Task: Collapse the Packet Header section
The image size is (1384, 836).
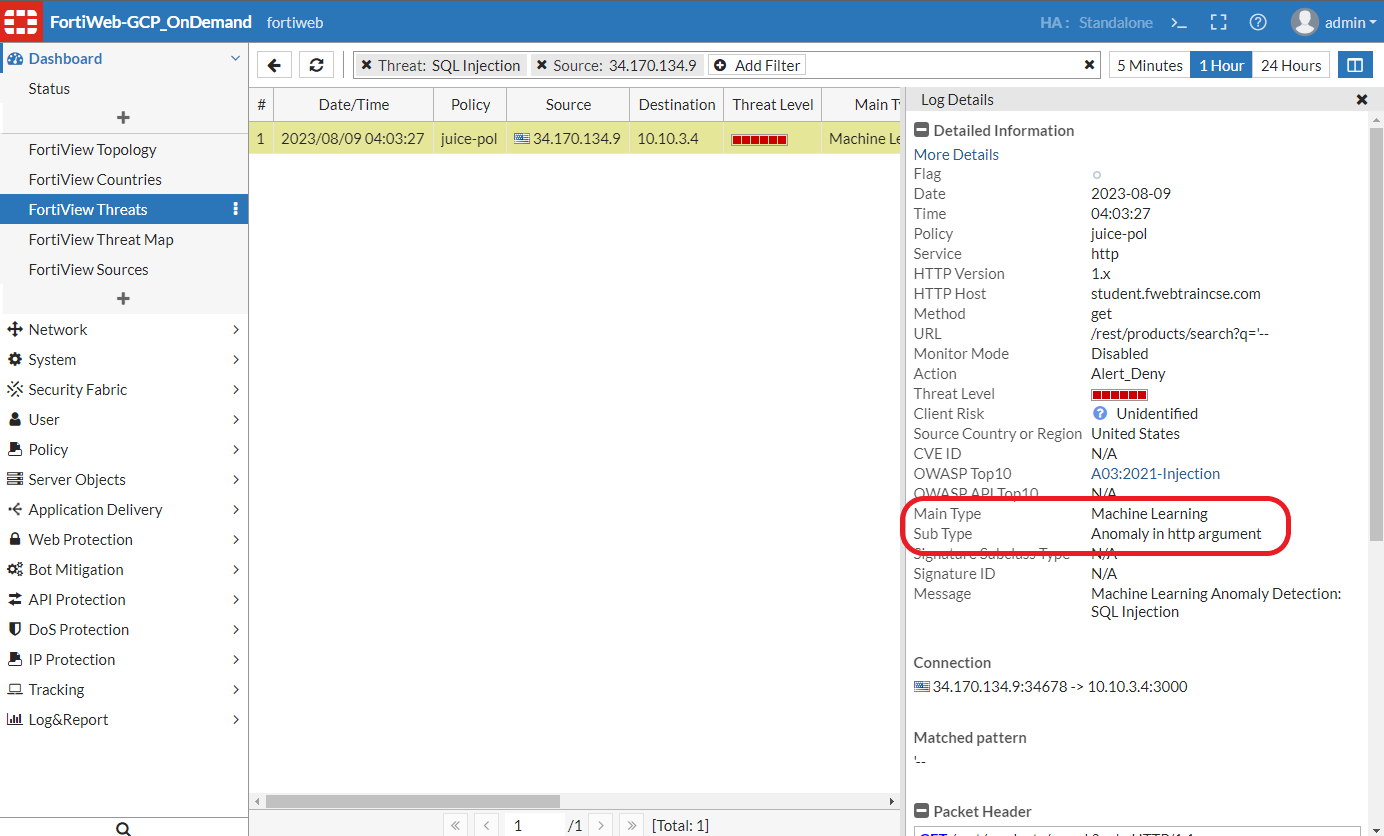Action: 921,811
